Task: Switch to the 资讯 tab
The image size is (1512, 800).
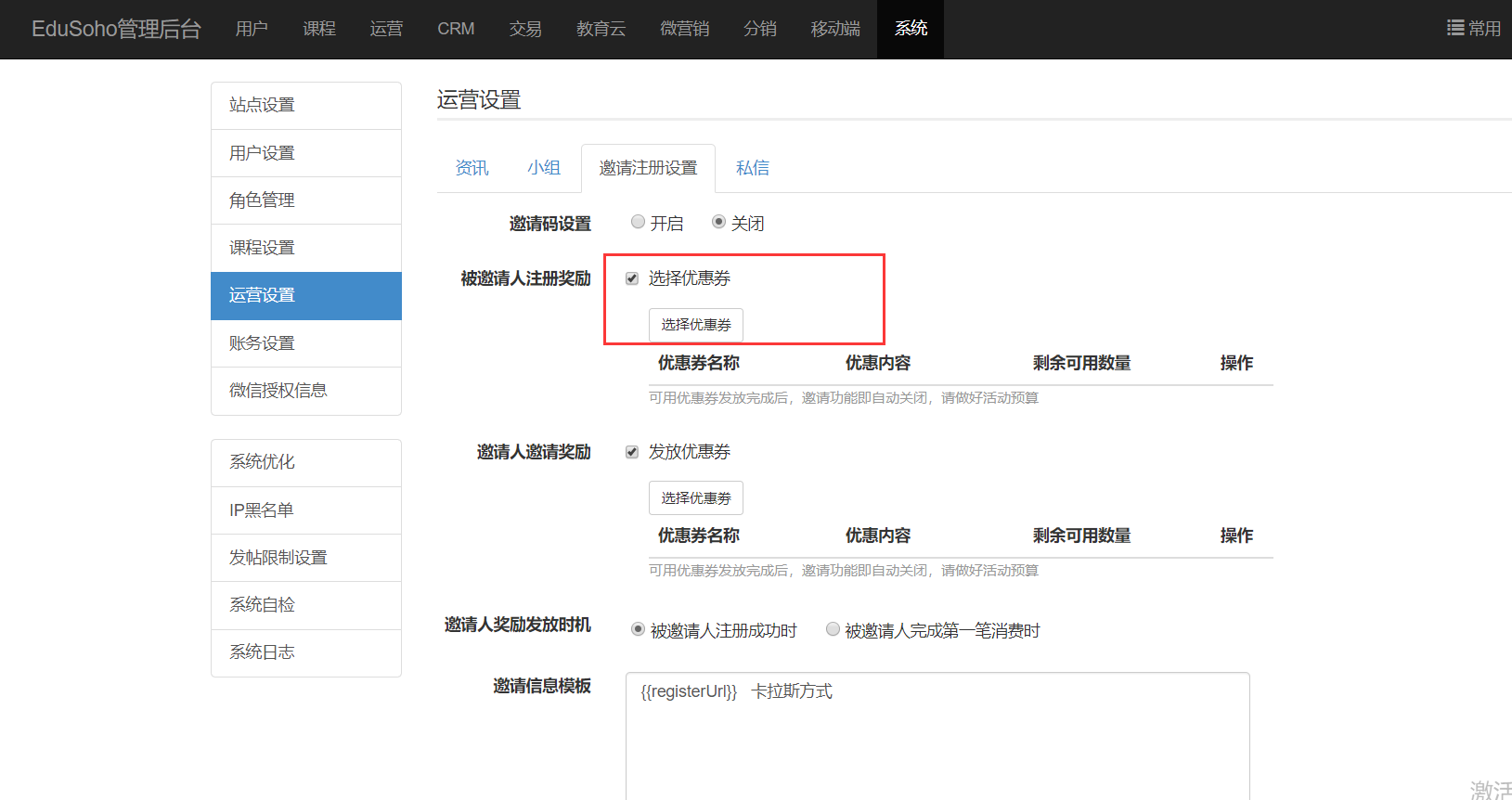Action: click(x=472, y=168)
